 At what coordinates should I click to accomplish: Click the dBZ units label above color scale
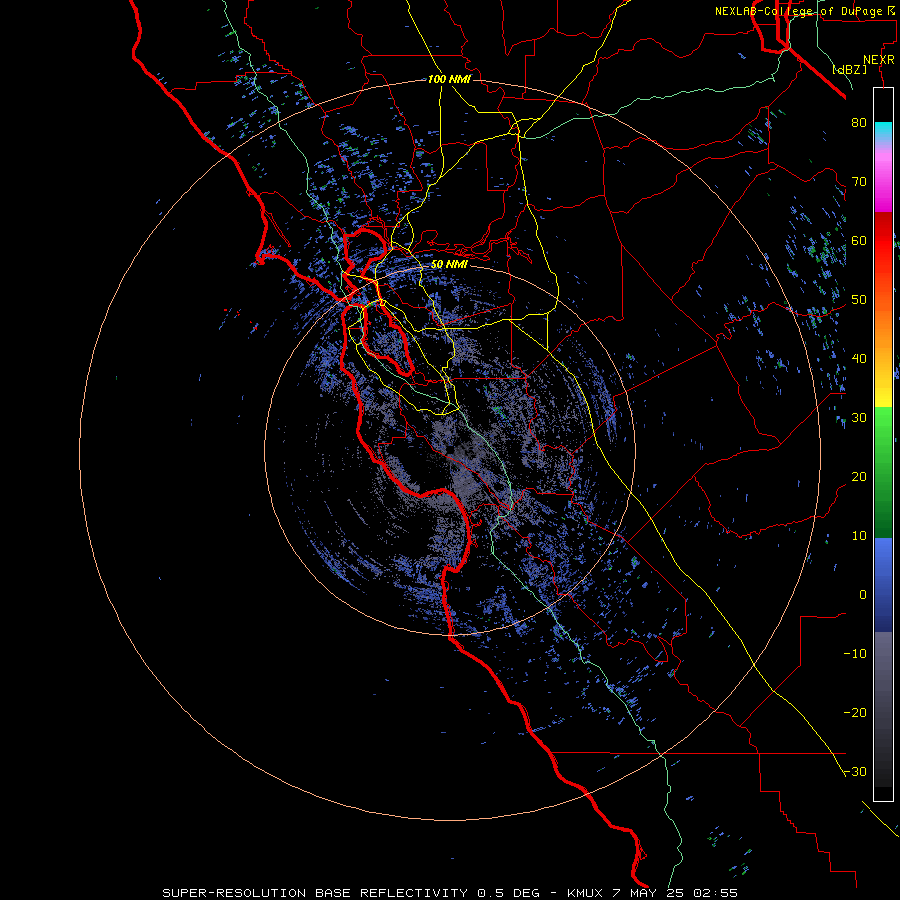click(x=849, y=69)
